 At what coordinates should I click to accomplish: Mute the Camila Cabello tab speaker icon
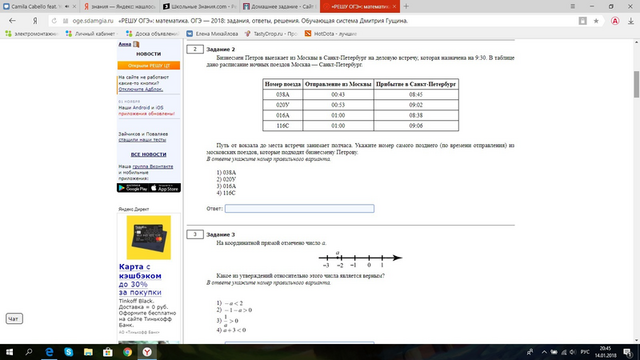(x=67, y=7)
